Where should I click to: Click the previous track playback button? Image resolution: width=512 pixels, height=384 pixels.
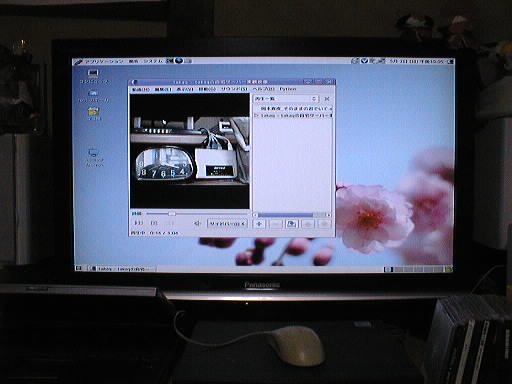click(138, 223)
